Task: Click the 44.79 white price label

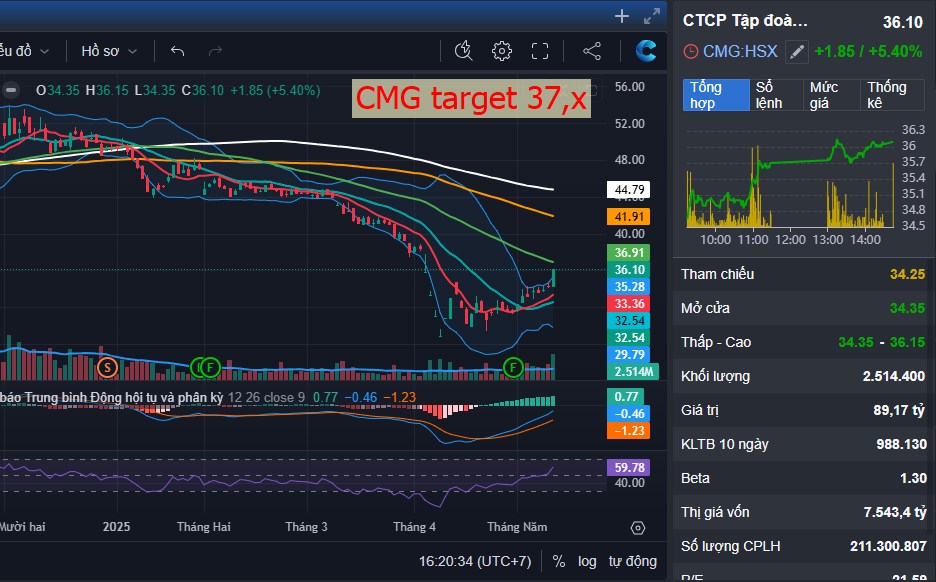Action: pos(629,190)
